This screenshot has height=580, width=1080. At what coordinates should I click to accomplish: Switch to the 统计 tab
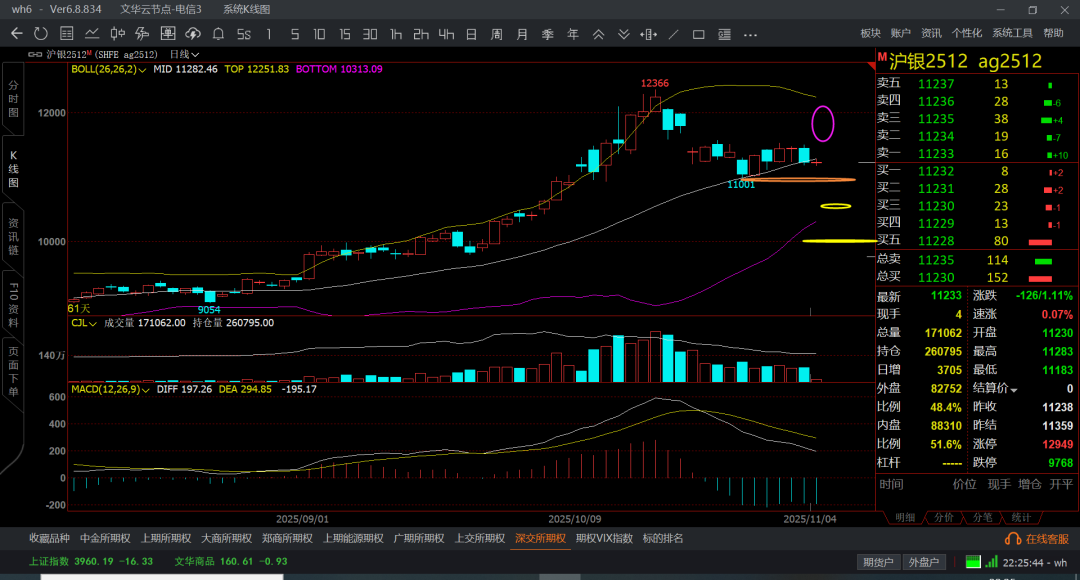coord(1021,517)
